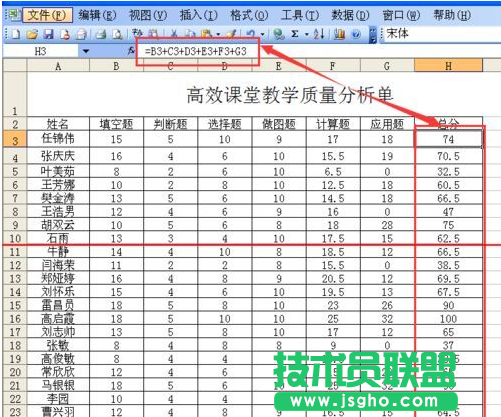The image size is (501, 417).
Task: Select column B header
Action: click(116, 66)
